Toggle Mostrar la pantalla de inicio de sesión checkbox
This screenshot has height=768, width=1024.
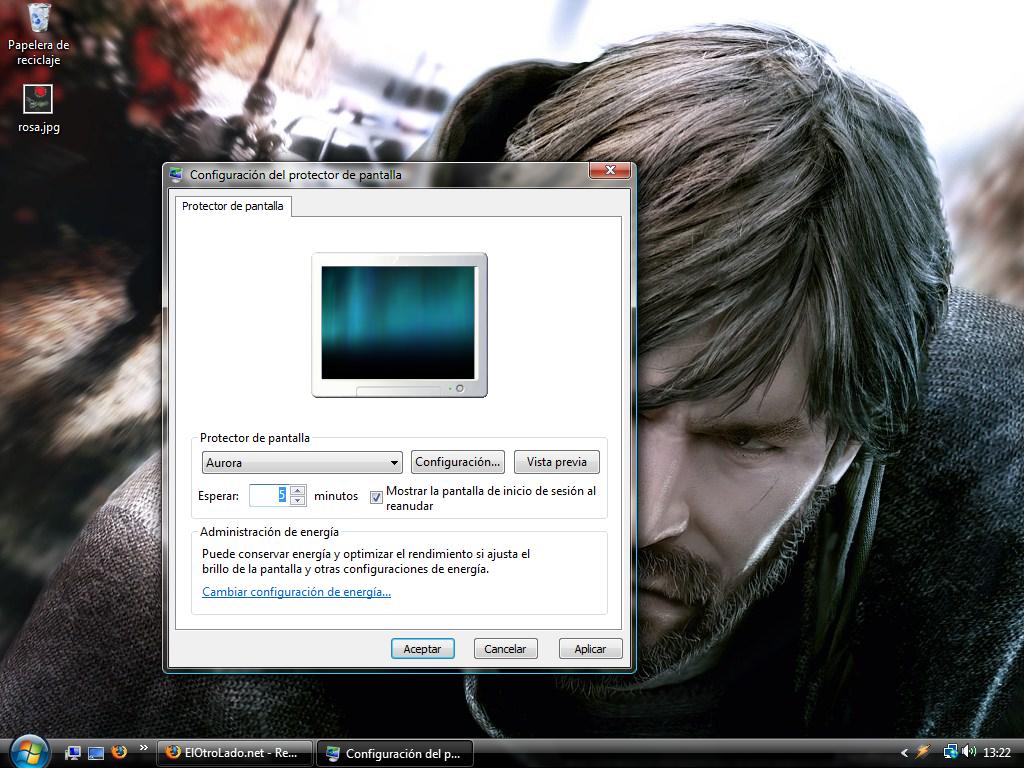(376, 498)
